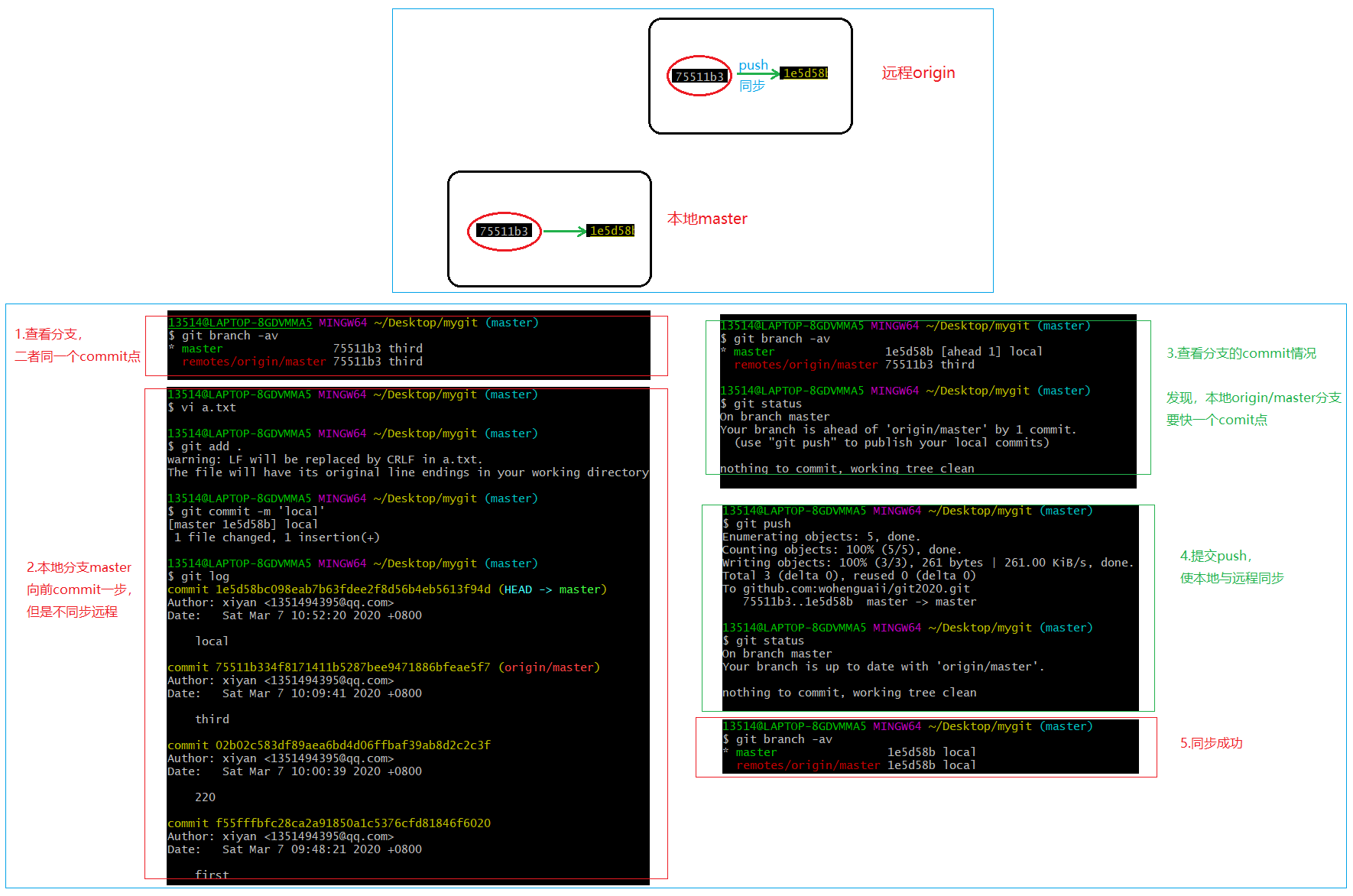This screenshot has height=896, width=1353.
Task: Click the '$ vi a.txt' command line
Action: pos(203,407)
